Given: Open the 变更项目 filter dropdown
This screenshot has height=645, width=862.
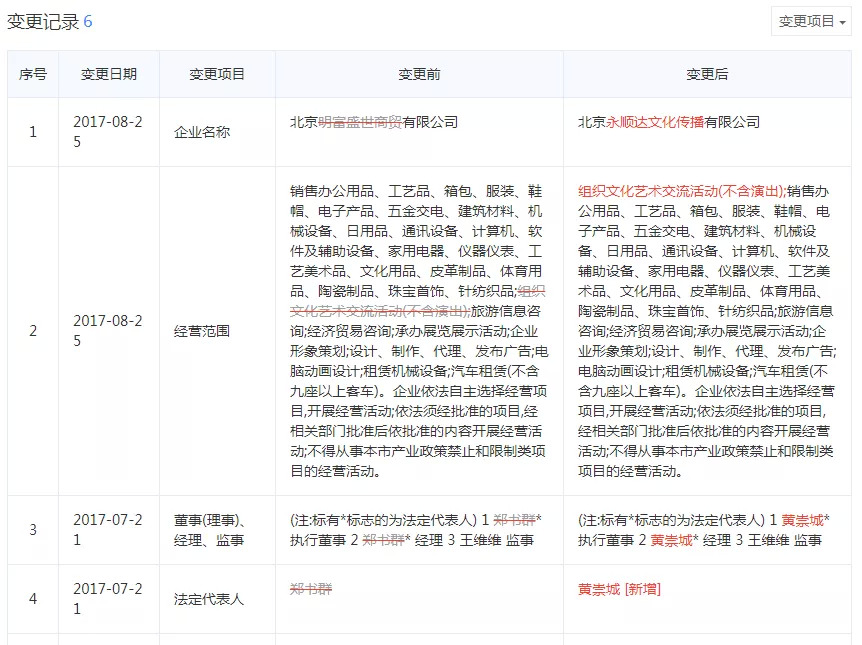Looking at the screenshot, I should pos(811,21).
